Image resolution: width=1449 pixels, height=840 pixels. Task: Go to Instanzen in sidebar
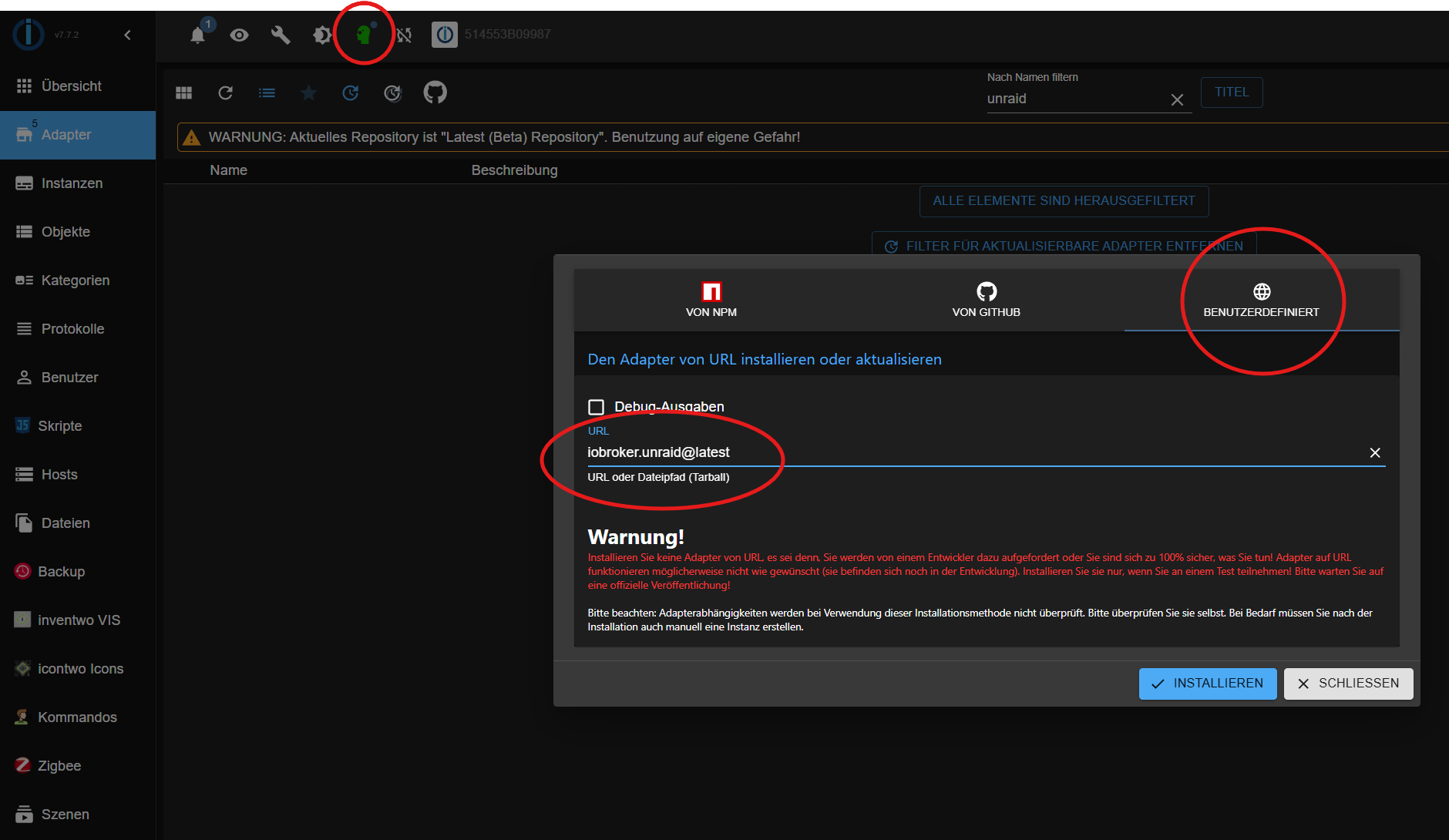tap(78, 183)
